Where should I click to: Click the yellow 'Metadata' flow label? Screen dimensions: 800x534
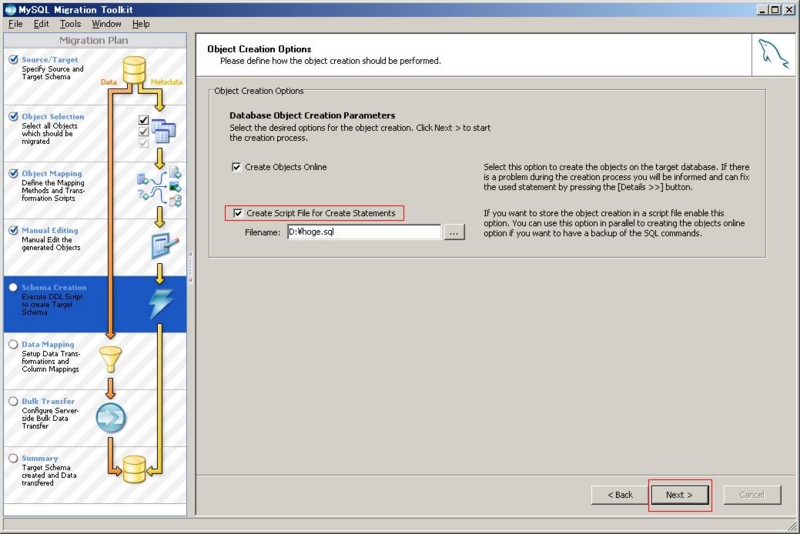(x=166, y=82)
